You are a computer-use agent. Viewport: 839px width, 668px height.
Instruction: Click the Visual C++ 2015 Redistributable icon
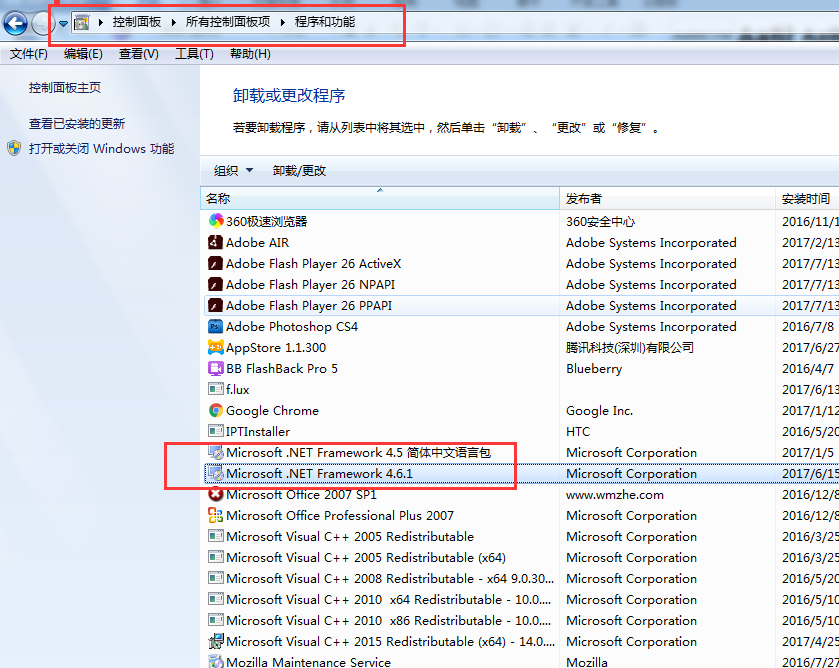(216, 641)
